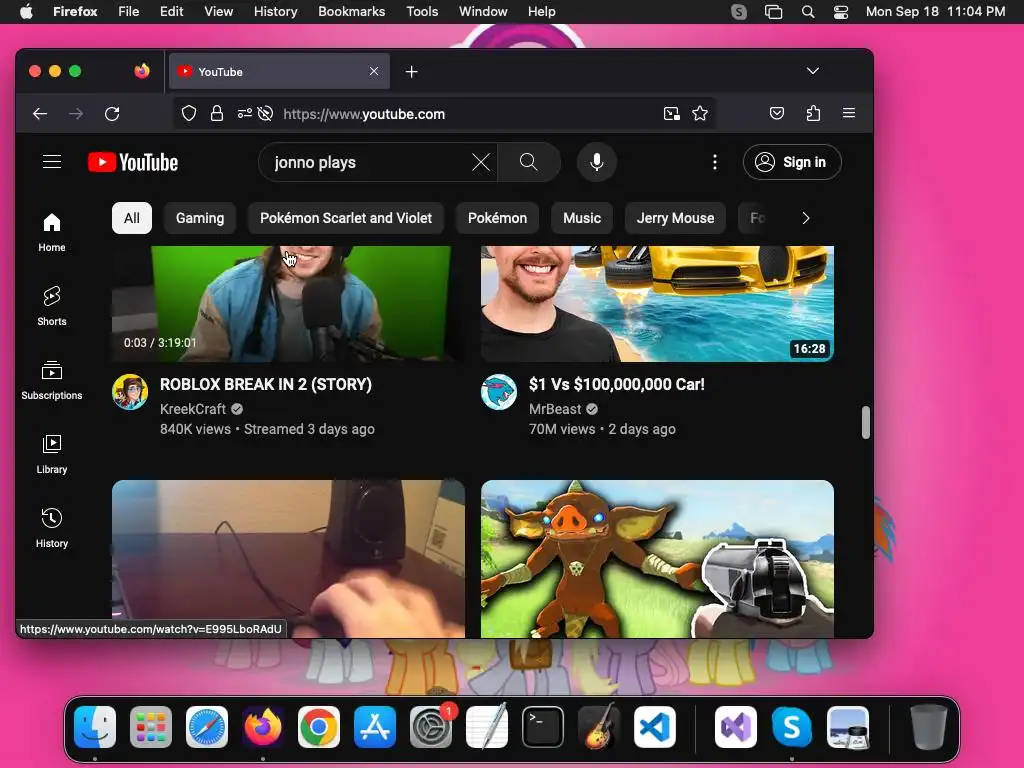Open the Firefox View pinned tab icon
Image resolution: width=1024 pixels, height=768 pixels.
pos(142,71)
